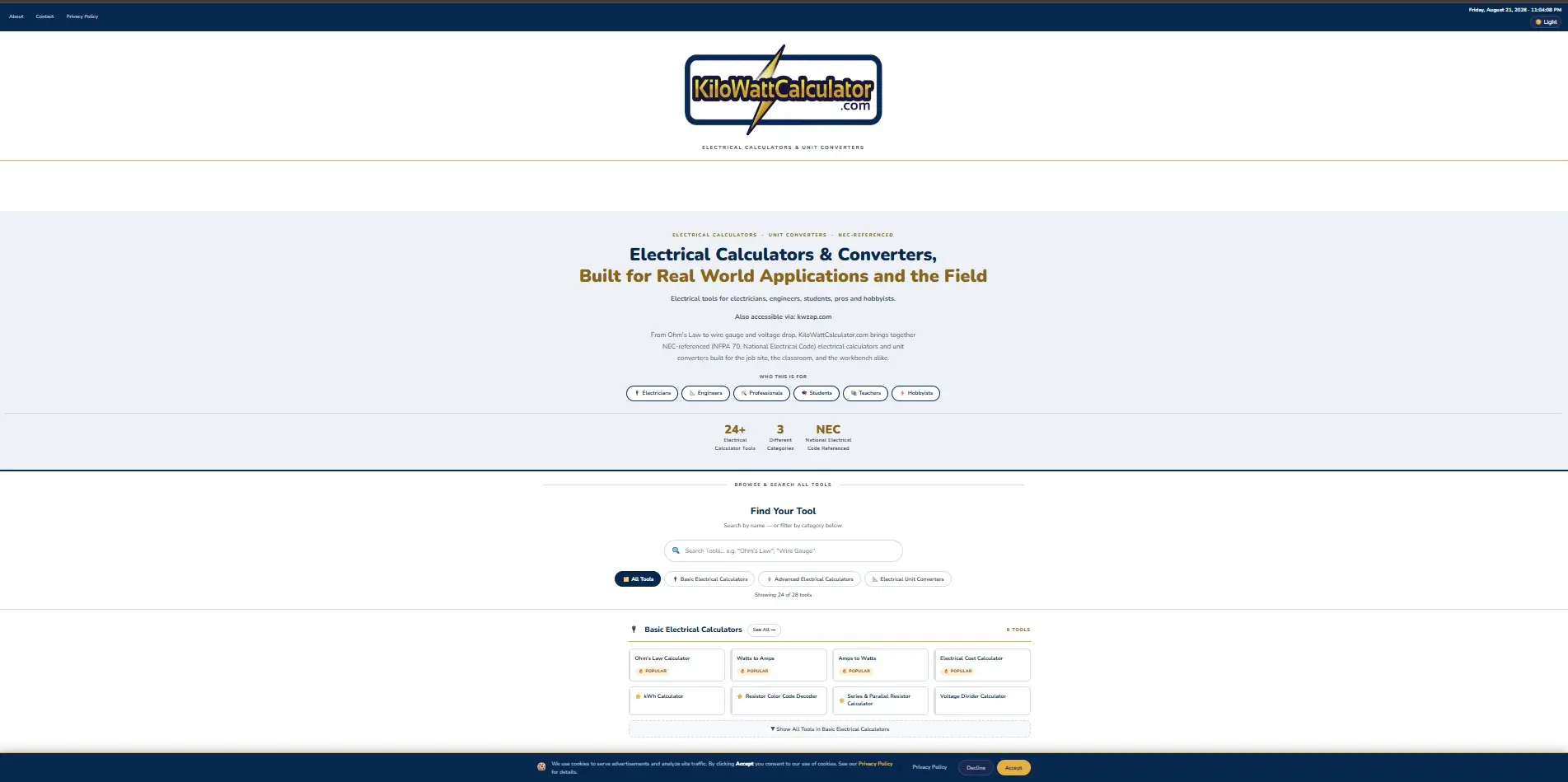This screenshot has width=1568, height=782.
Task: Click Popular badge on Watts to Amps
Action: [754, 671]
